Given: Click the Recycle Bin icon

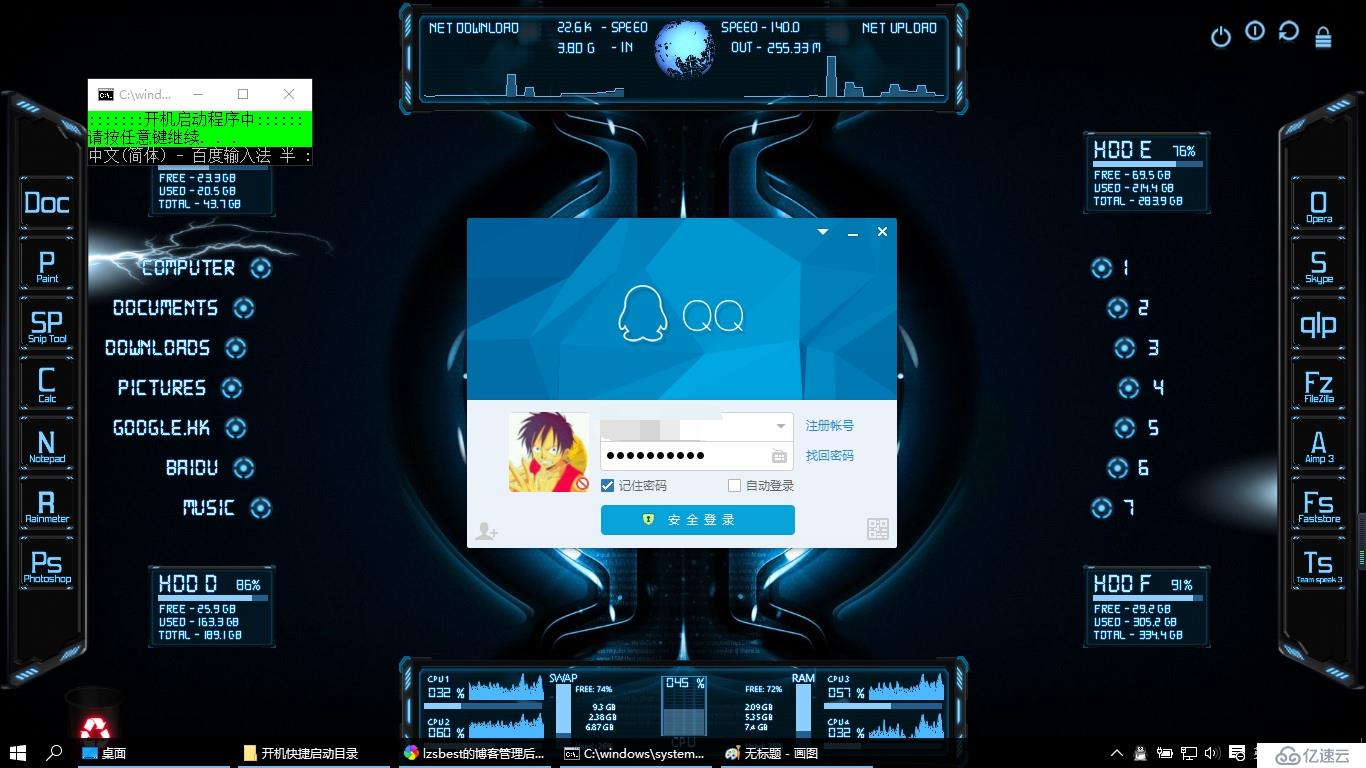Looking at the screenshot, I should coord(94,714).
